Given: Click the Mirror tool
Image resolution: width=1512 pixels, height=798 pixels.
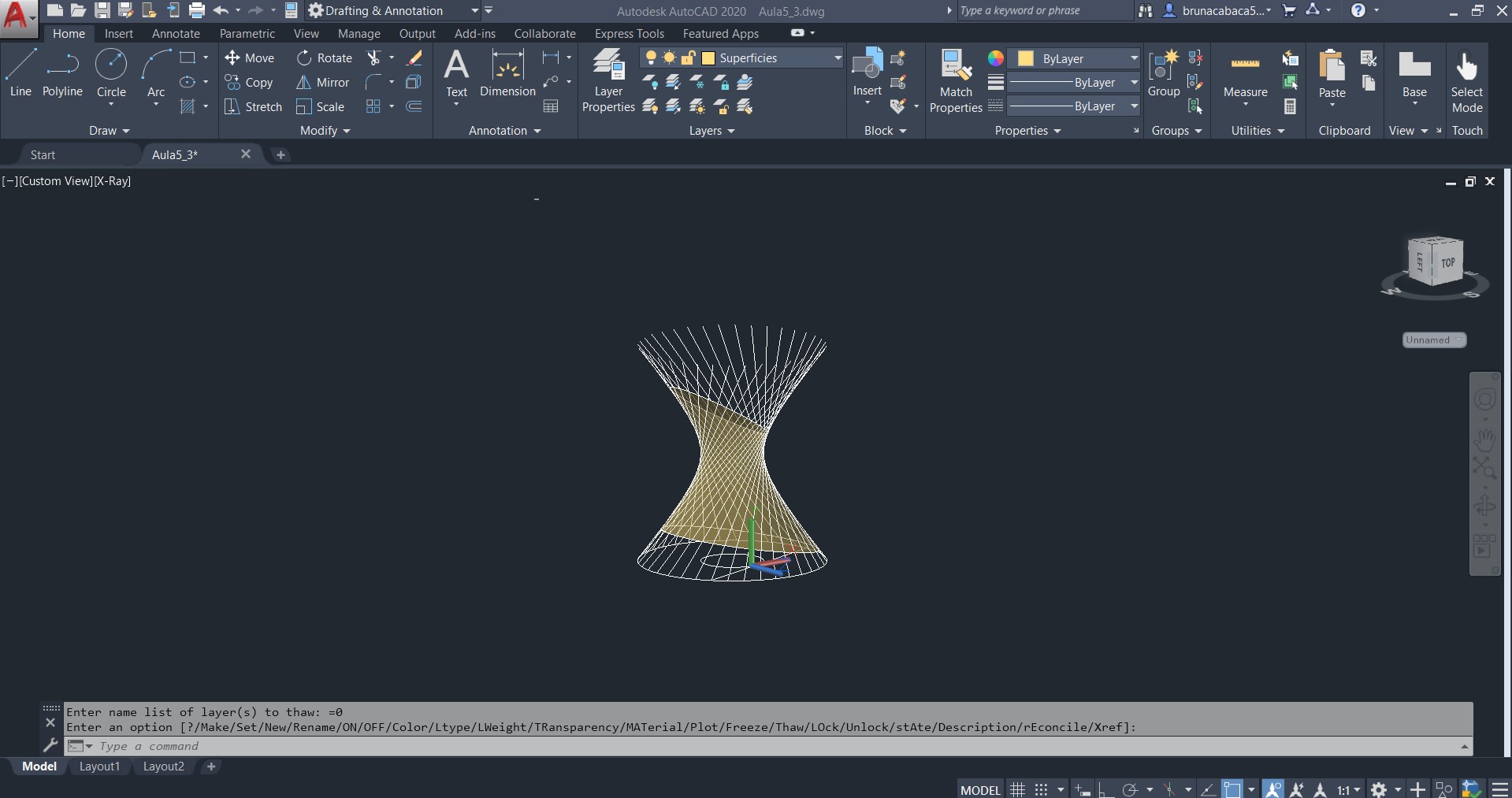Looking at the screenshot, I should pyautogui.click(x=323, y=82).
